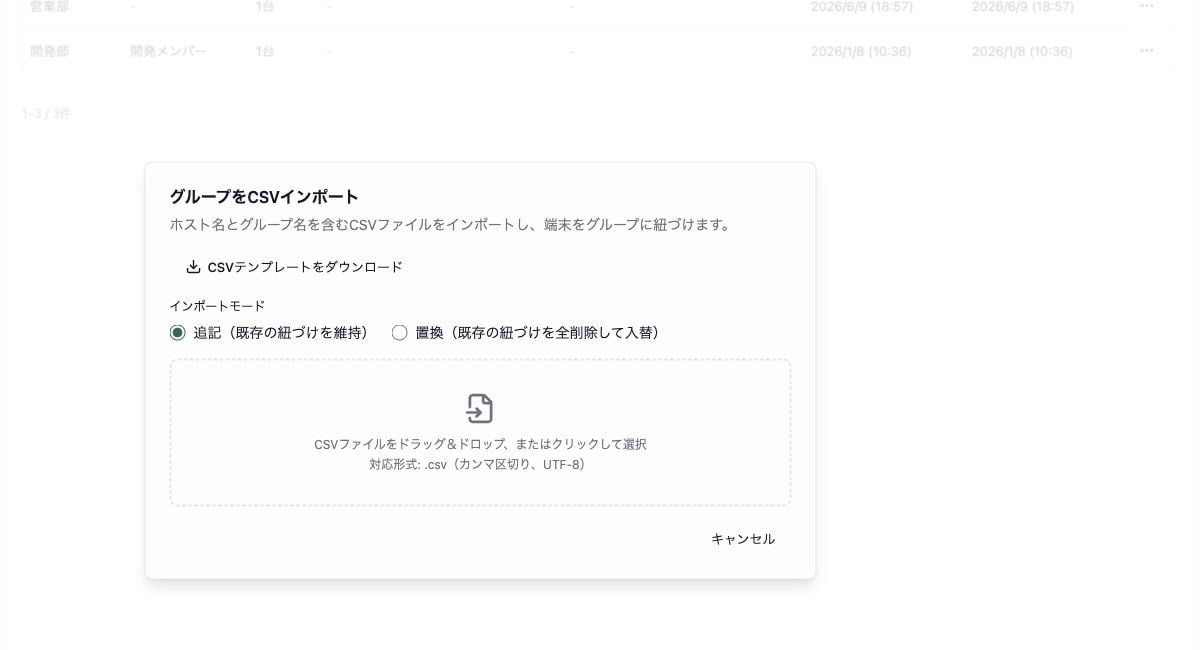Screen dimensions: 1200x650
Task: Select the 置換 import mode radio button
Action: (400, 333)
